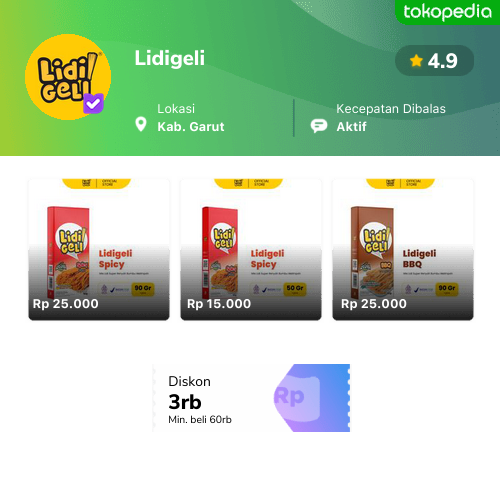
Task: Click the Aktif reply status text
Action: pyautogui.click(x=351, y=127)
